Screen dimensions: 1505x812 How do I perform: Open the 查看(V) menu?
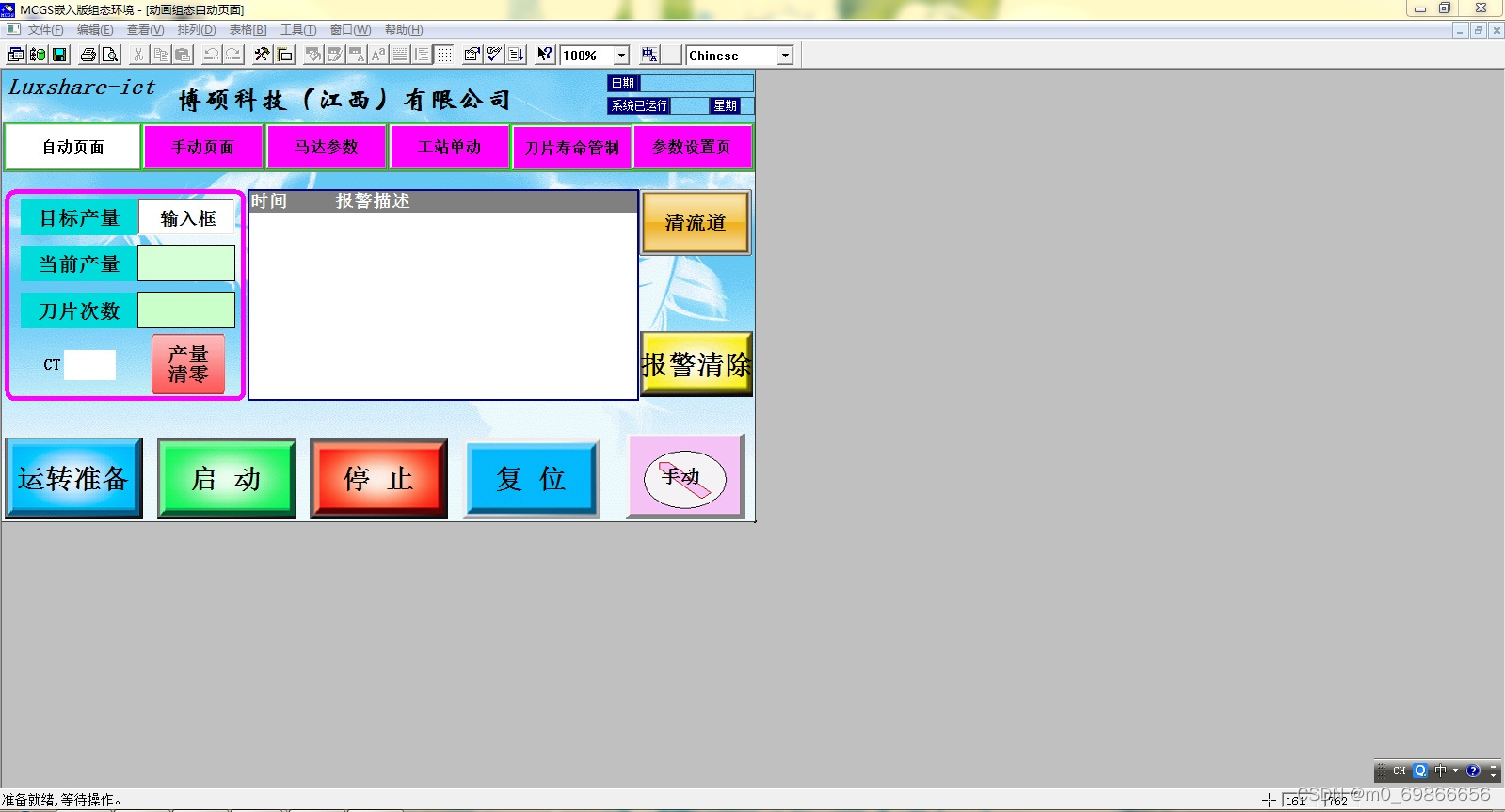pyautogui.click(x=146, y=30)
